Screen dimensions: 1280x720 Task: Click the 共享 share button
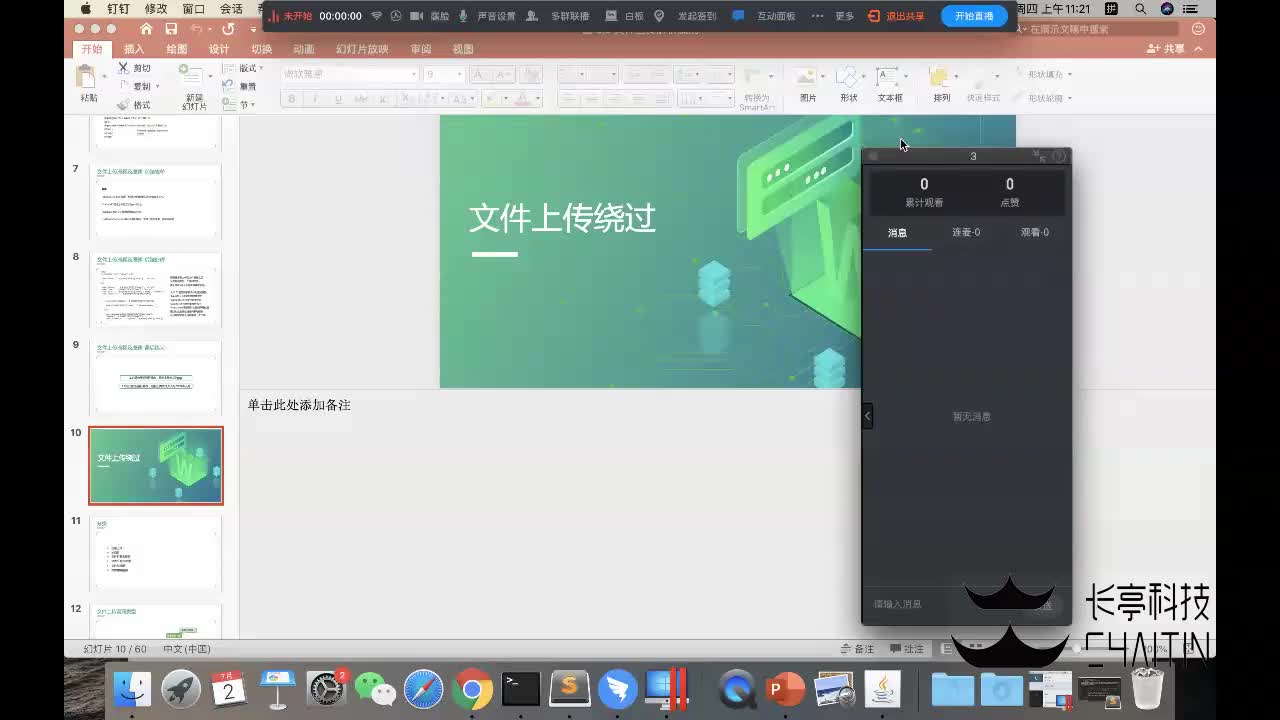tap(1166, 49)
